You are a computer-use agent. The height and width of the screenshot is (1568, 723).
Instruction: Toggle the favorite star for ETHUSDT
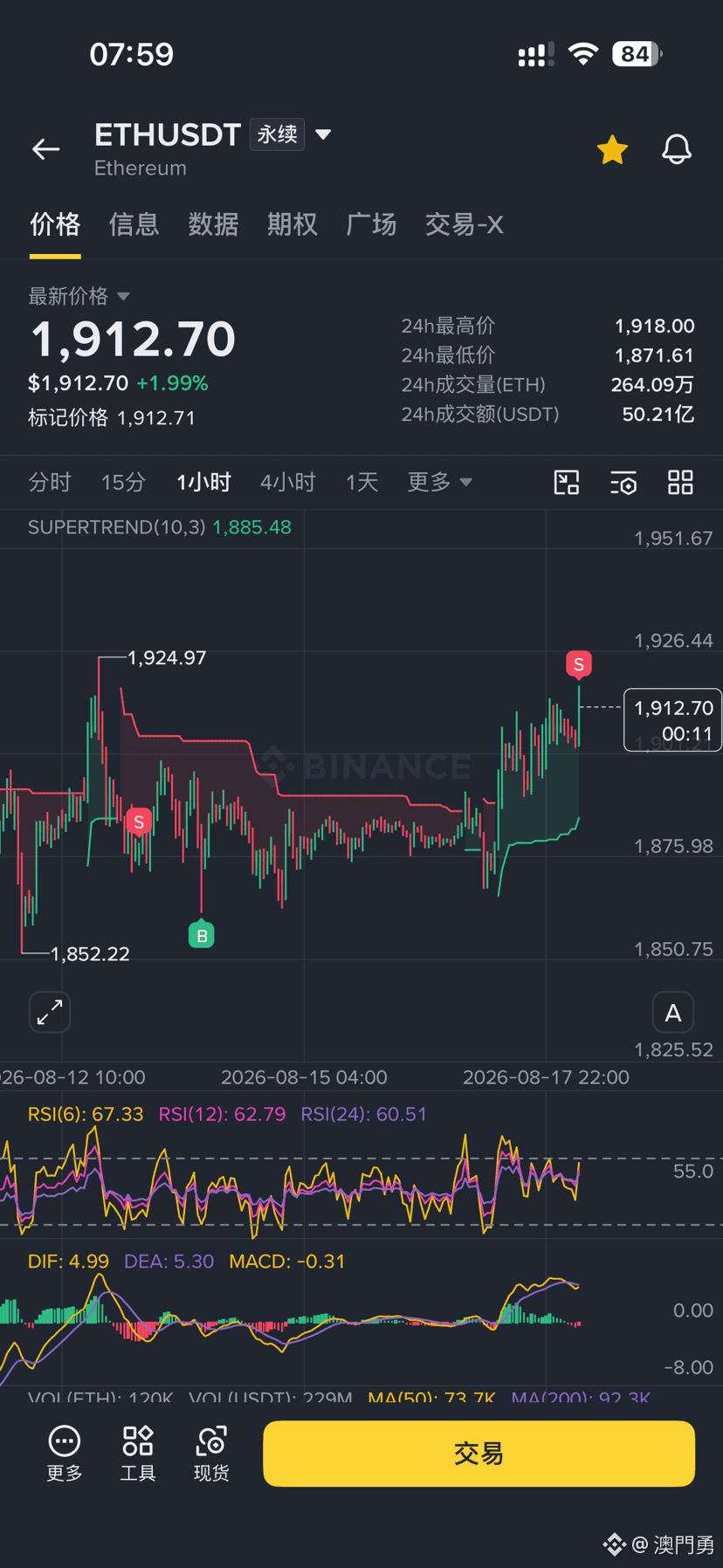pyautogui.click(x=612, y=150)
